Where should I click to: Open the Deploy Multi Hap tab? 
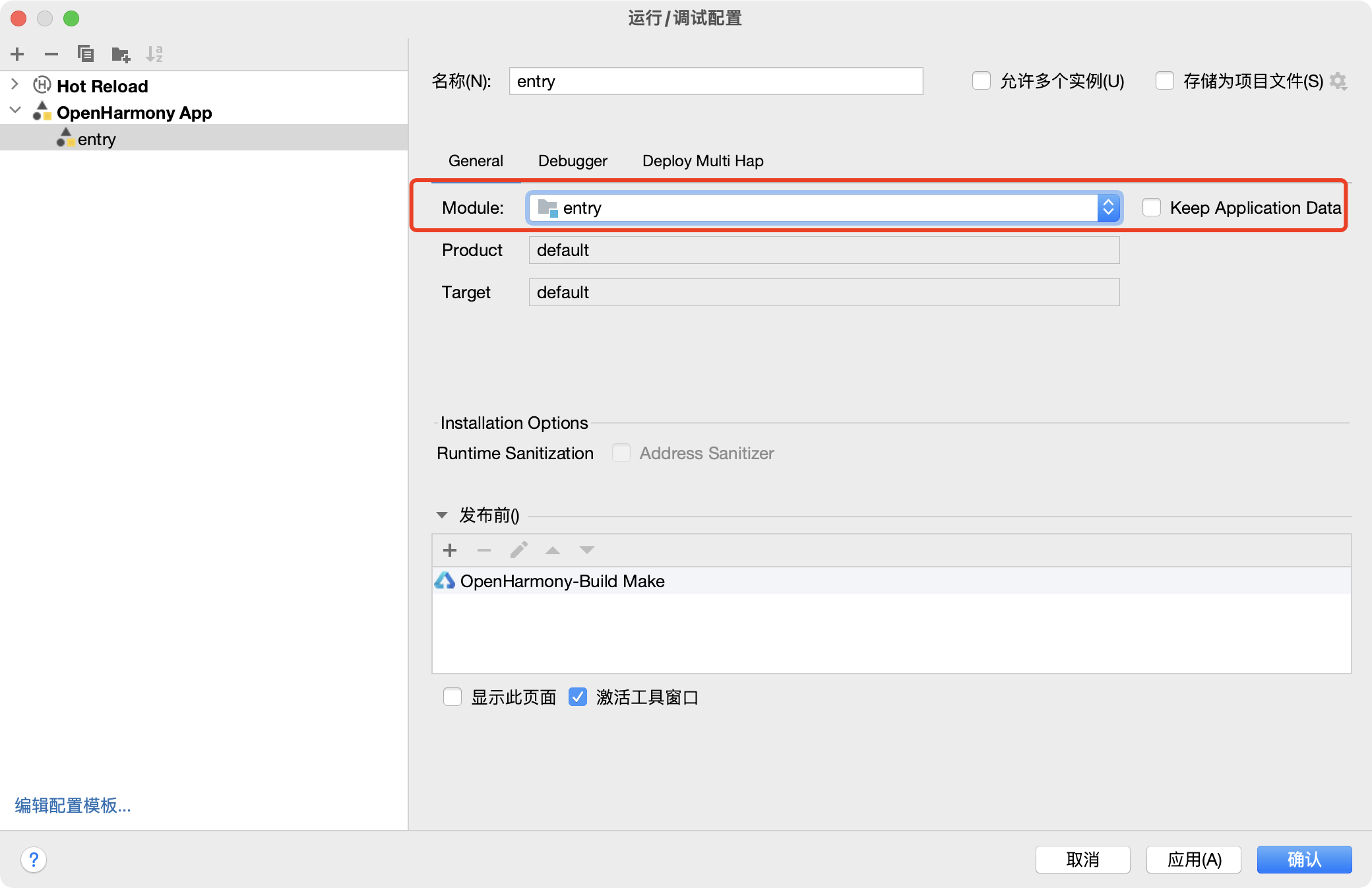click(702, 161)
